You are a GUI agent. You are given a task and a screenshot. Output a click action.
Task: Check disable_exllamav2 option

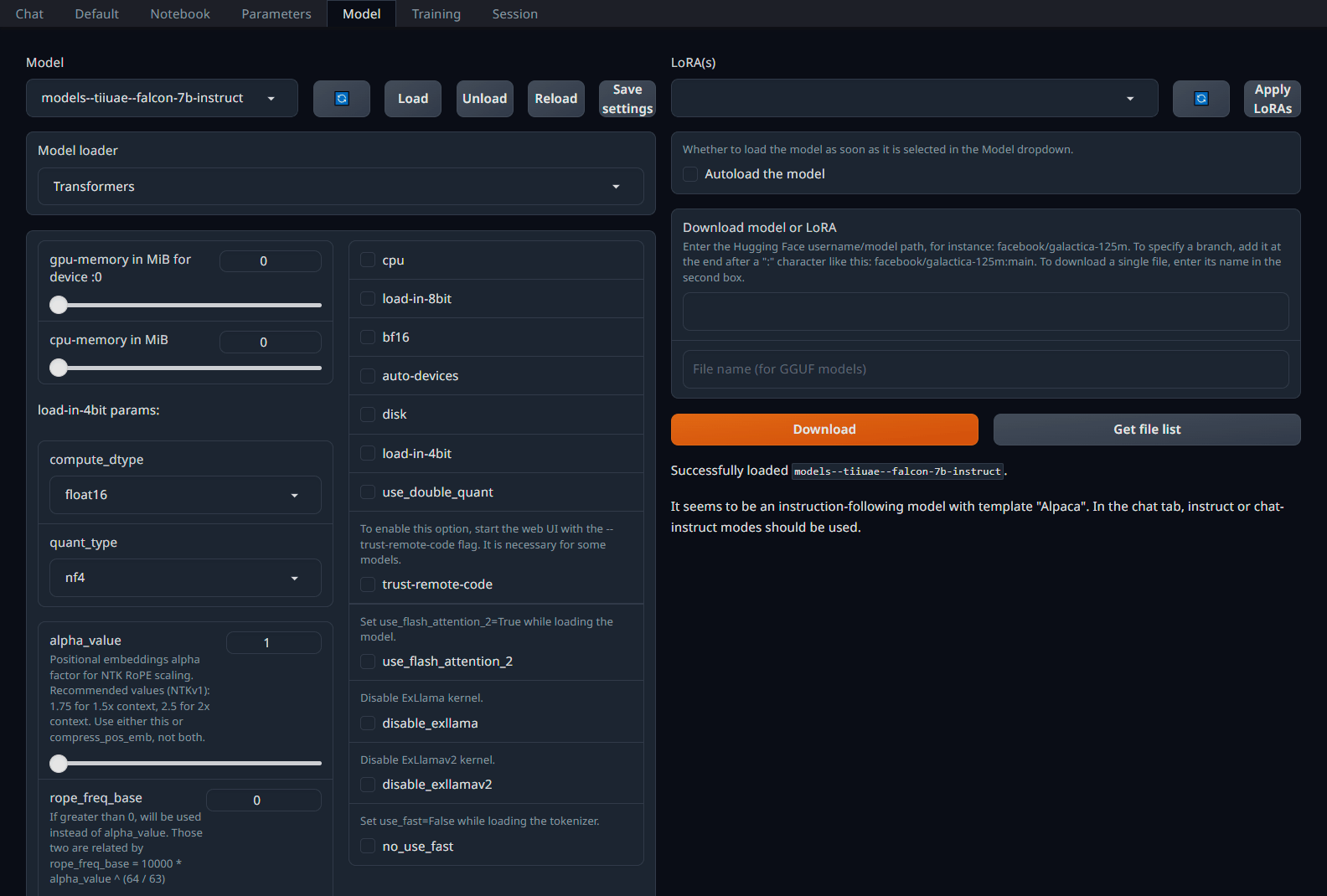tap(368, 785)
